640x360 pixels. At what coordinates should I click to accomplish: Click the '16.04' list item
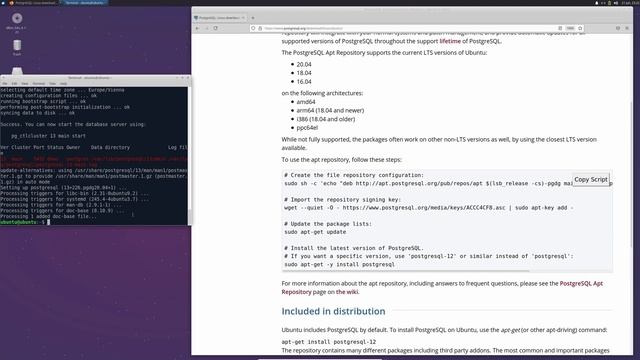click(304, 82)
